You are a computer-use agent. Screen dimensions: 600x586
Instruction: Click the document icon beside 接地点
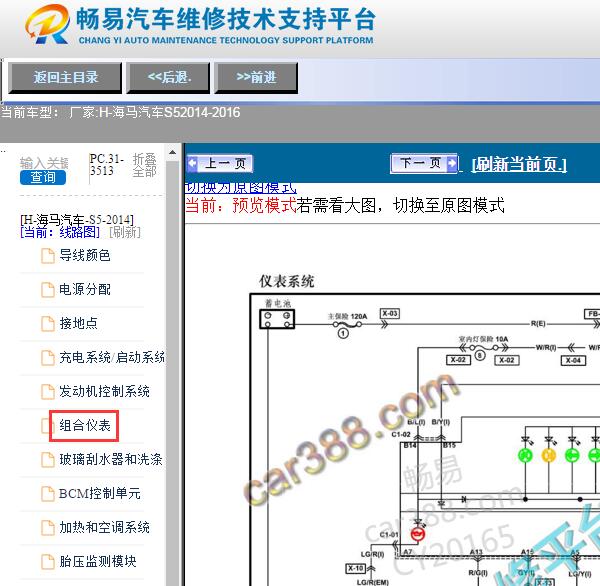tap(48, 324)
